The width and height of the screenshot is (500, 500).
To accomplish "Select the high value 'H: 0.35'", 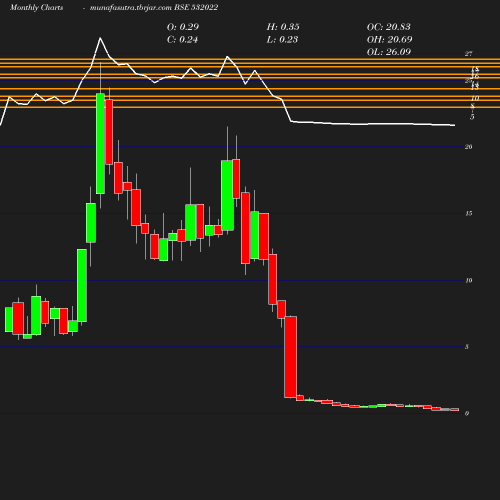I will pyautogui.click(x=283, y=27).
